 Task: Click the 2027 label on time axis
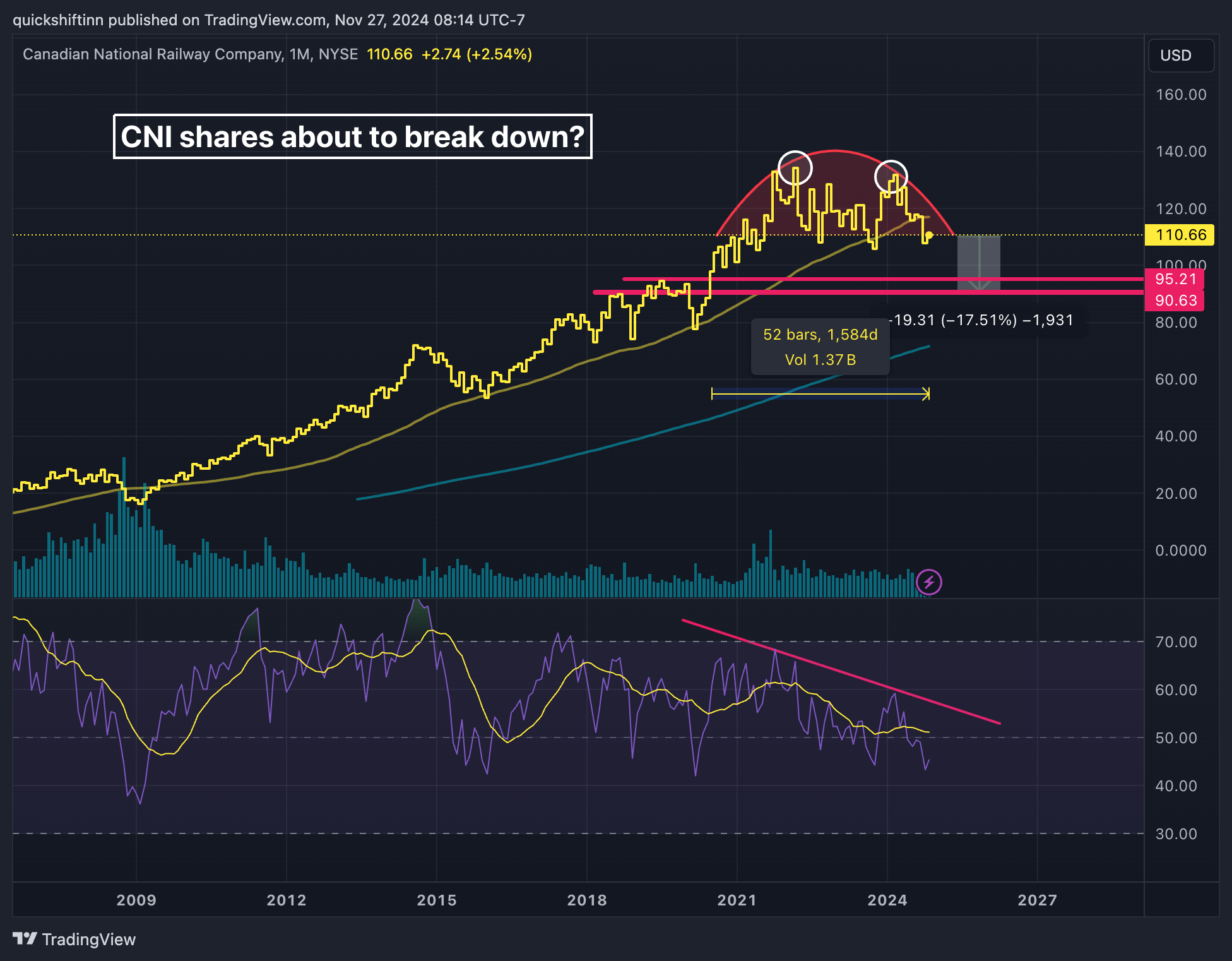point(1038,900)
